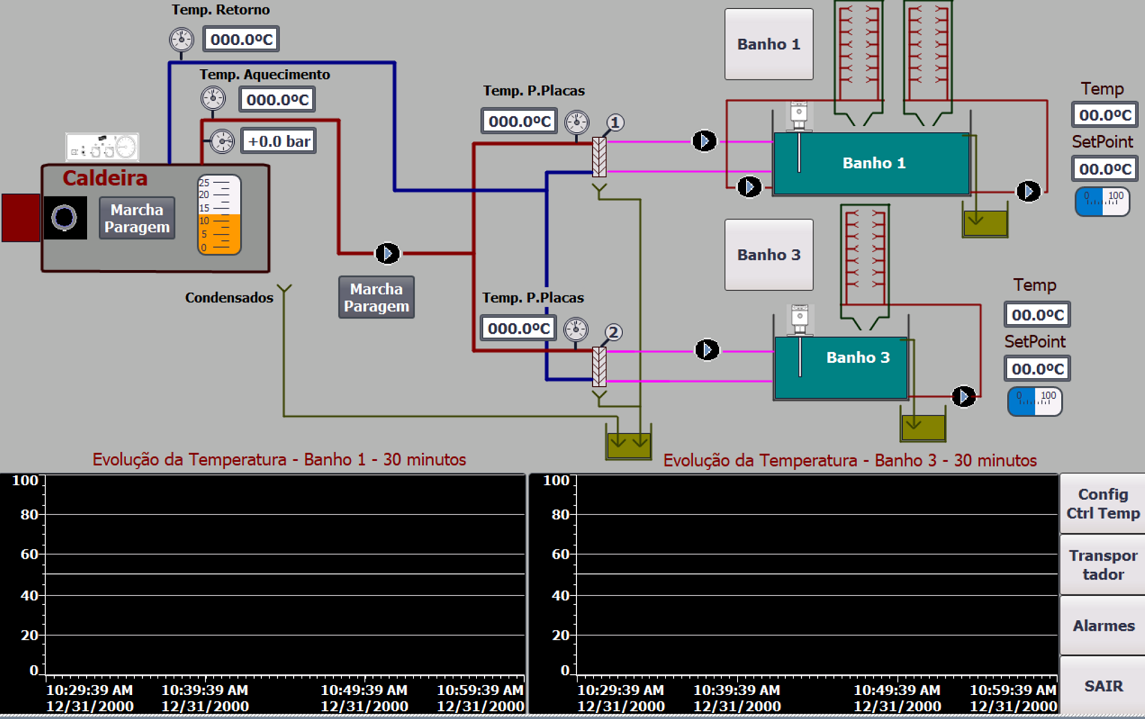Toggle Marcha Paragem inside the Caldeira
This screenshot has height=719, width=1145.
point(137,218)
